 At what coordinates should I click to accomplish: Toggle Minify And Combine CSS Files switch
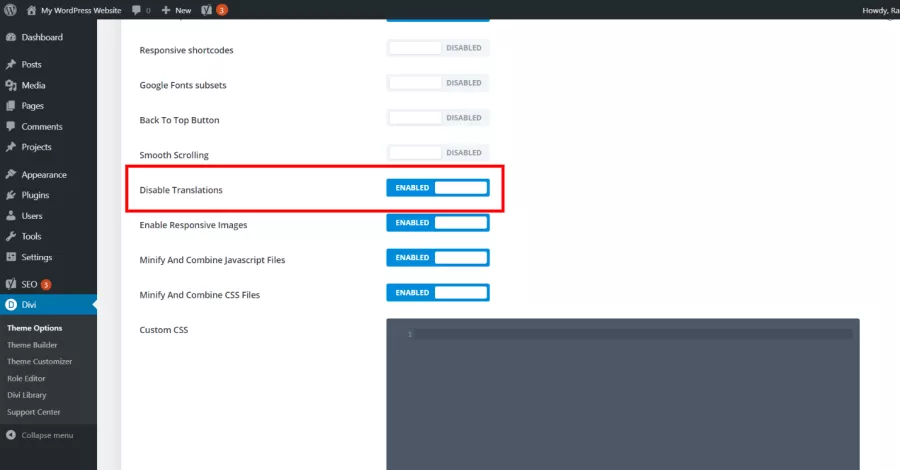pyautogui.click(x=438, y=293)
